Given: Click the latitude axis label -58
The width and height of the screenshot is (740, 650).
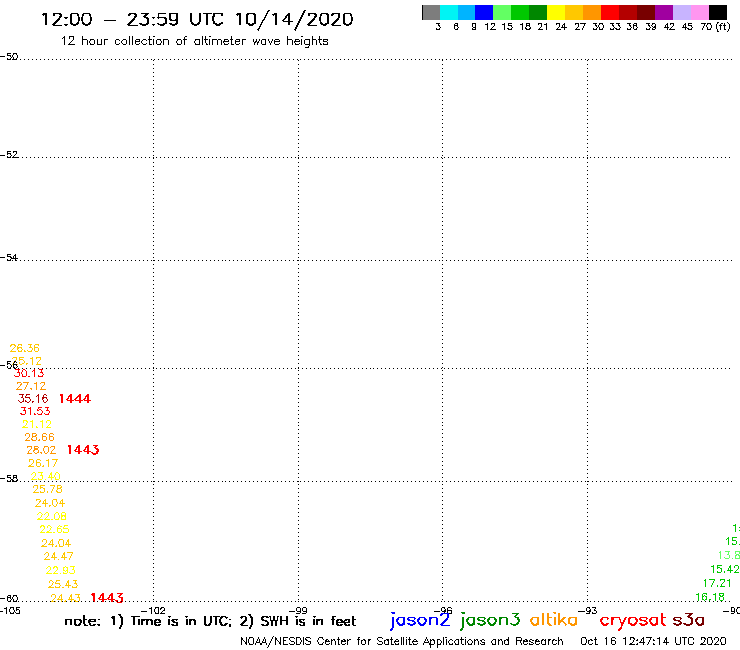Looking at the screenshot, I should coord(10,479).
